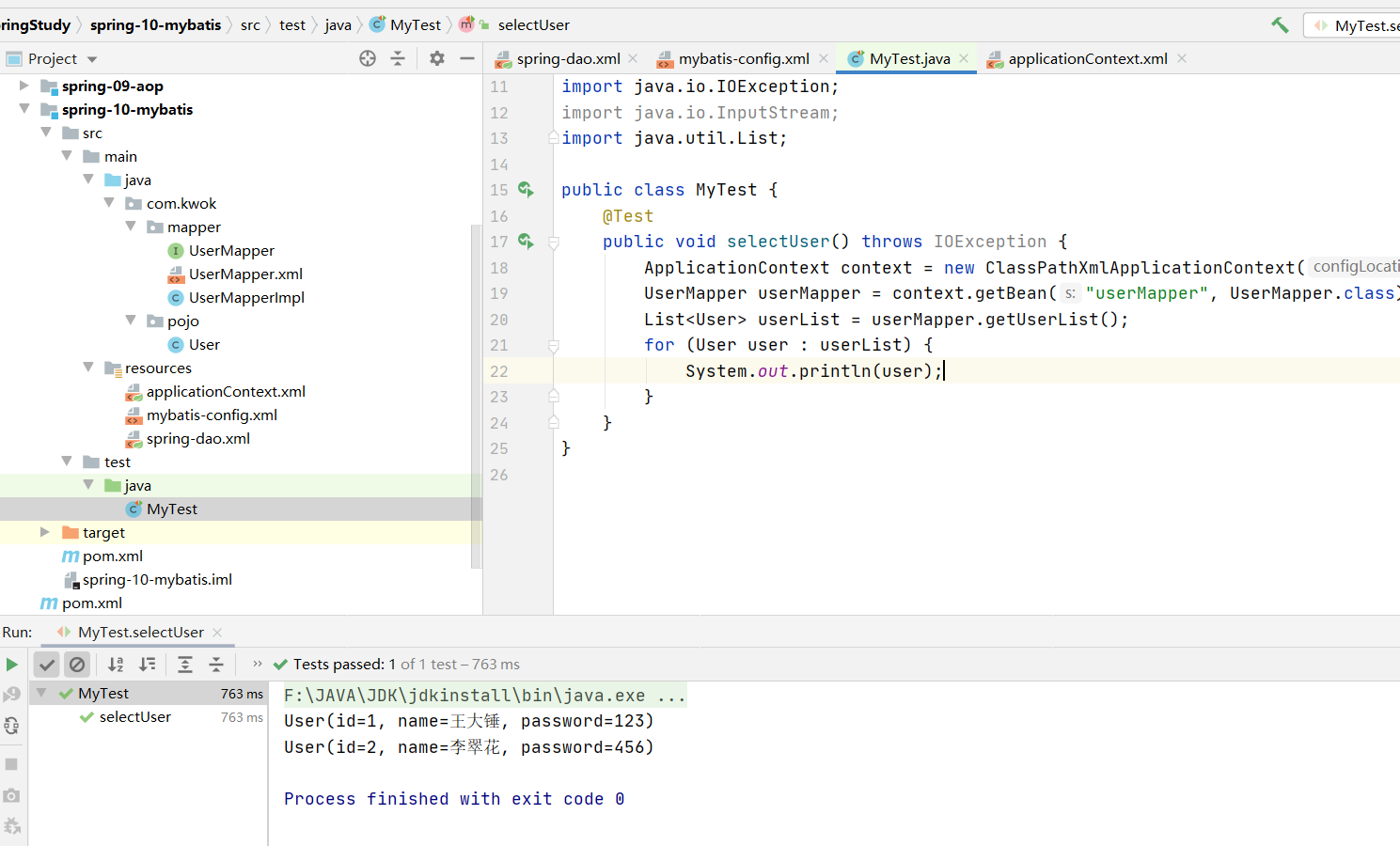Collapse the spring-10-mybatis module
The image size is (1400, 846).
24,109
